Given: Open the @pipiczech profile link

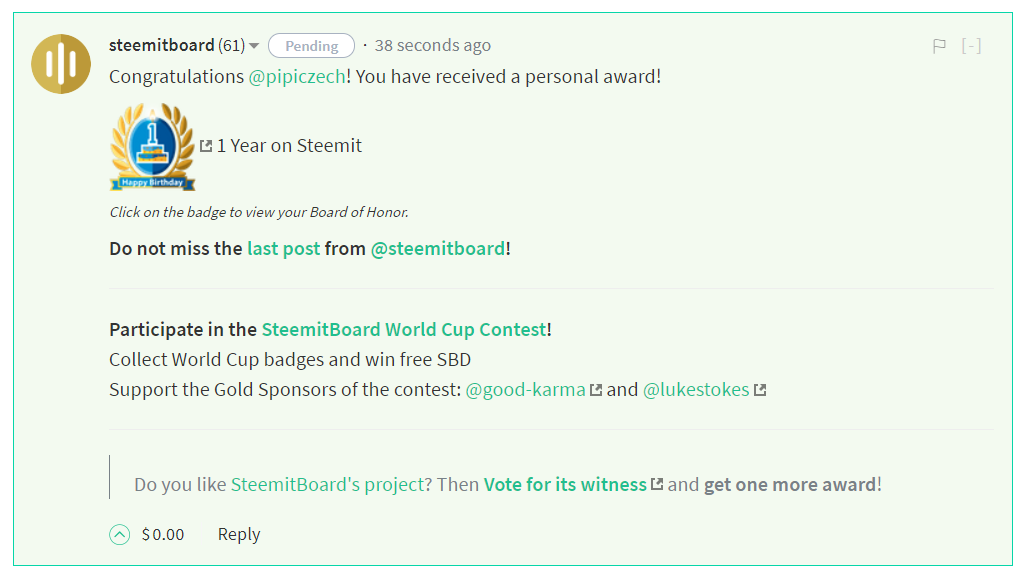Looking at the screenshot, I should coord(297,77).
